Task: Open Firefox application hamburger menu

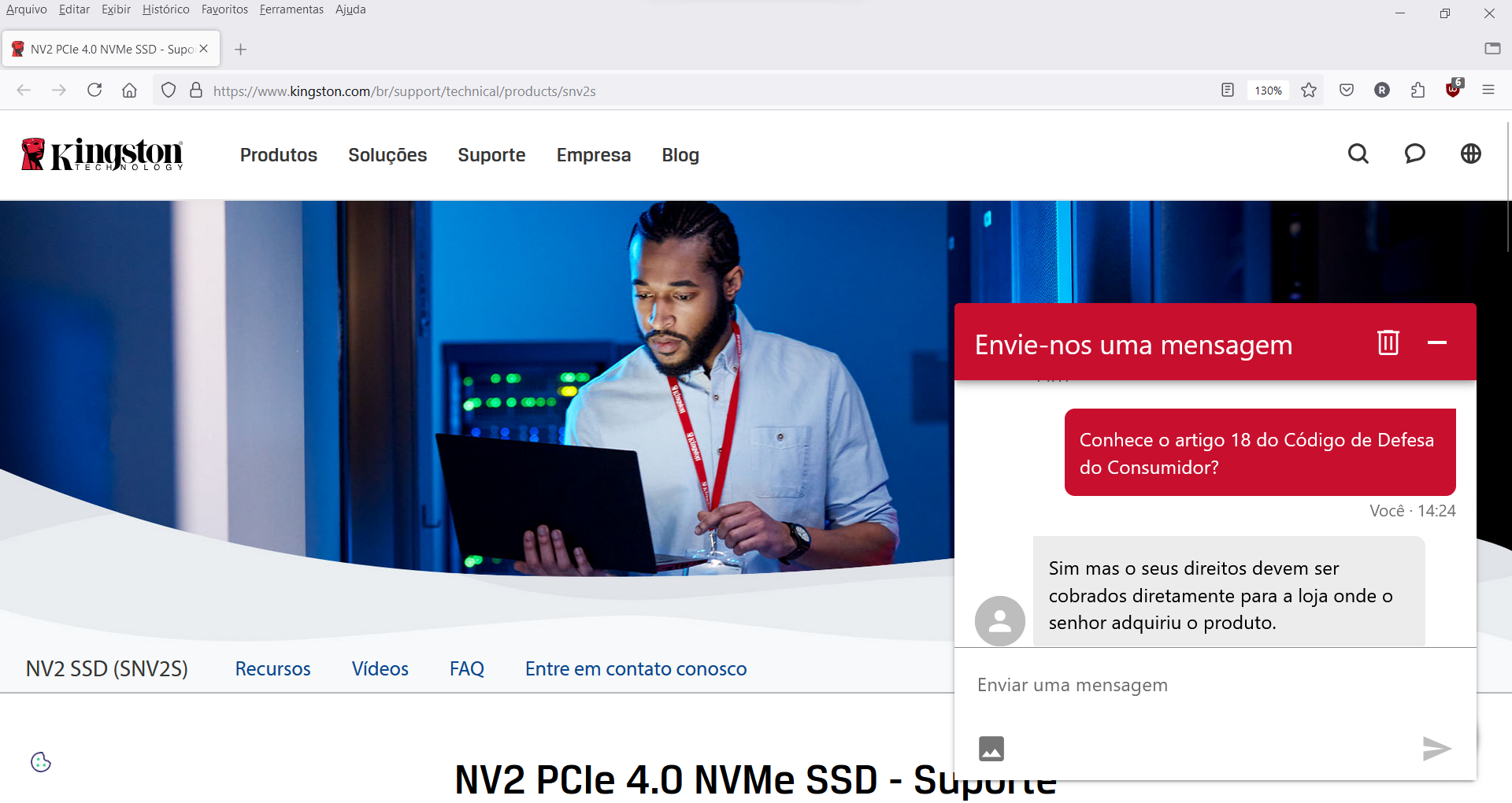Action: click(1488, 91)
